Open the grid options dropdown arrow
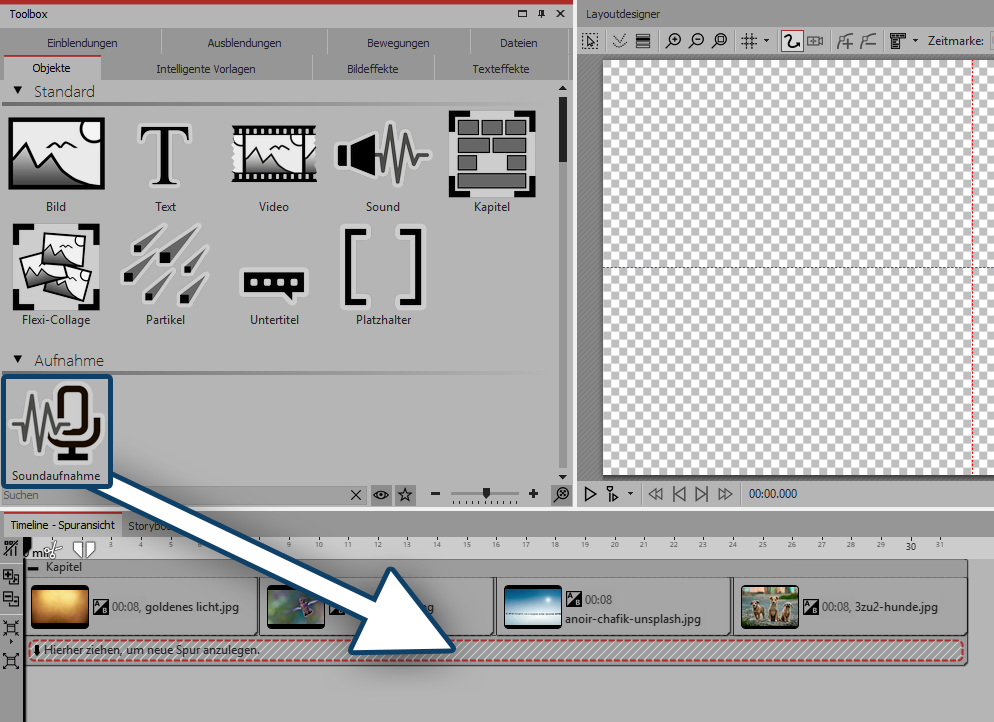994x722 pixels. (x=766, y=41)
